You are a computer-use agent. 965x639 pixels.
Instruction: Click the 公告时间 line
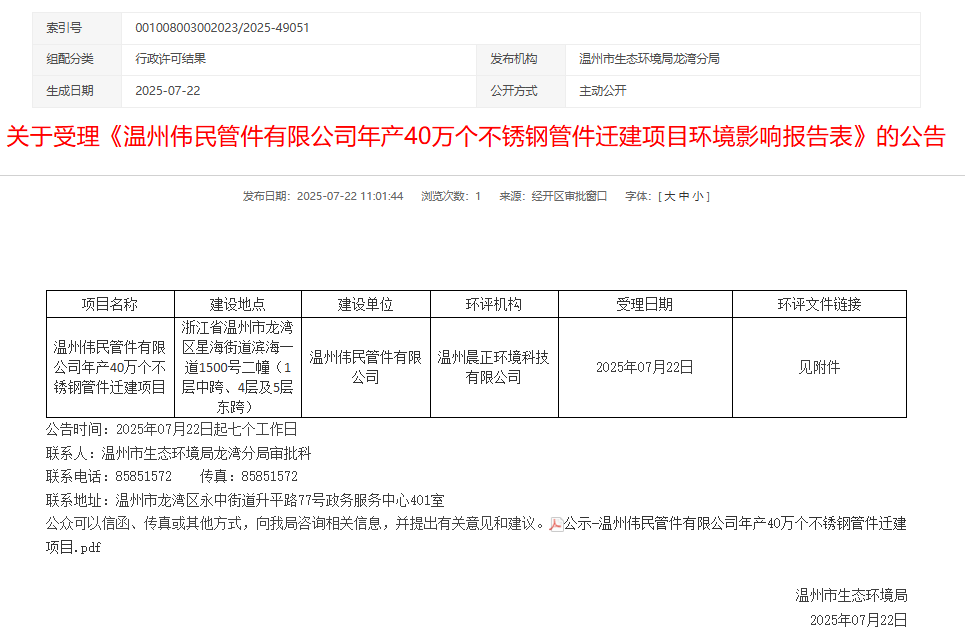pyautogui.click(x=172, y=429)
